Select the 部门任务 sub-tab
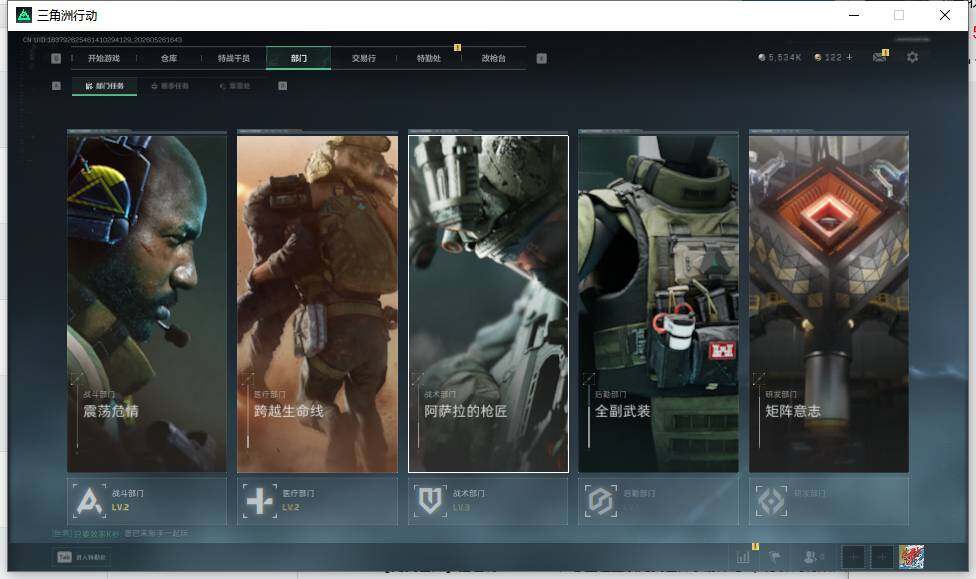 pos(105,86)
